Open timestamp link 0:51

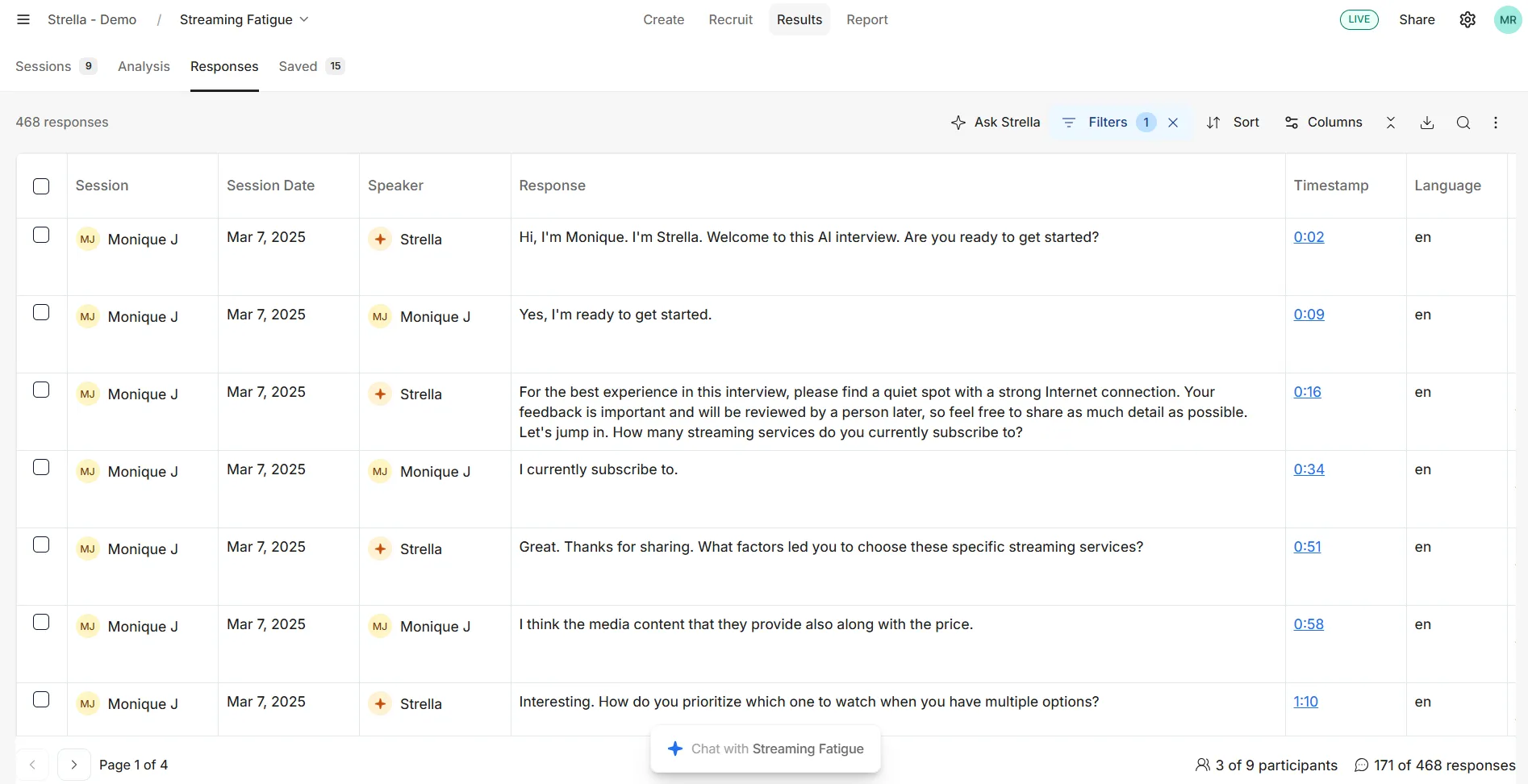[1307, 547]
